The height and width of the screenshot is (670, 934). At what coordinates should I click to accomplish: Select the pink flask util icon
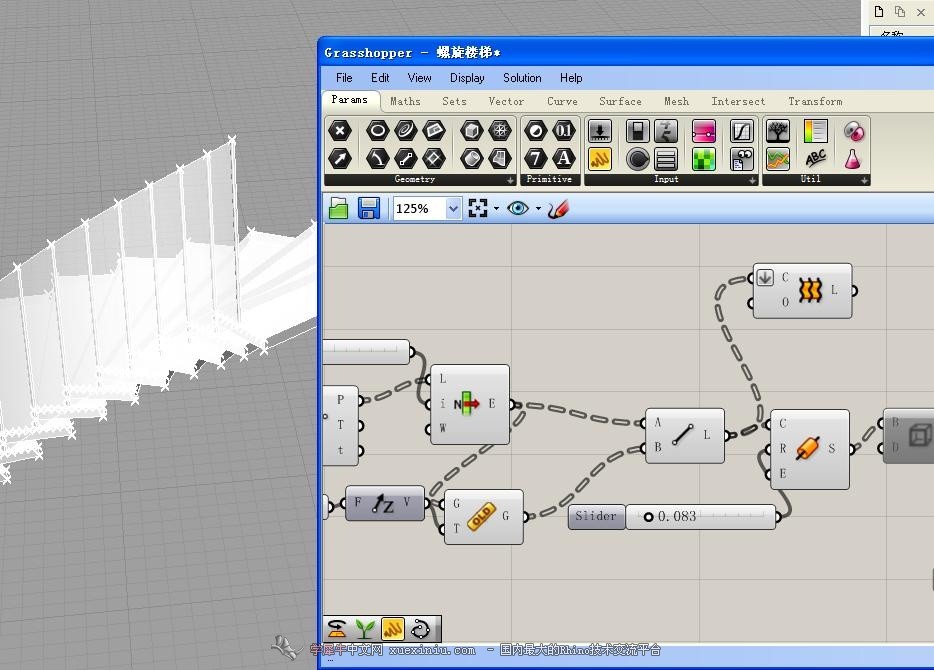[x=853, y=159]
